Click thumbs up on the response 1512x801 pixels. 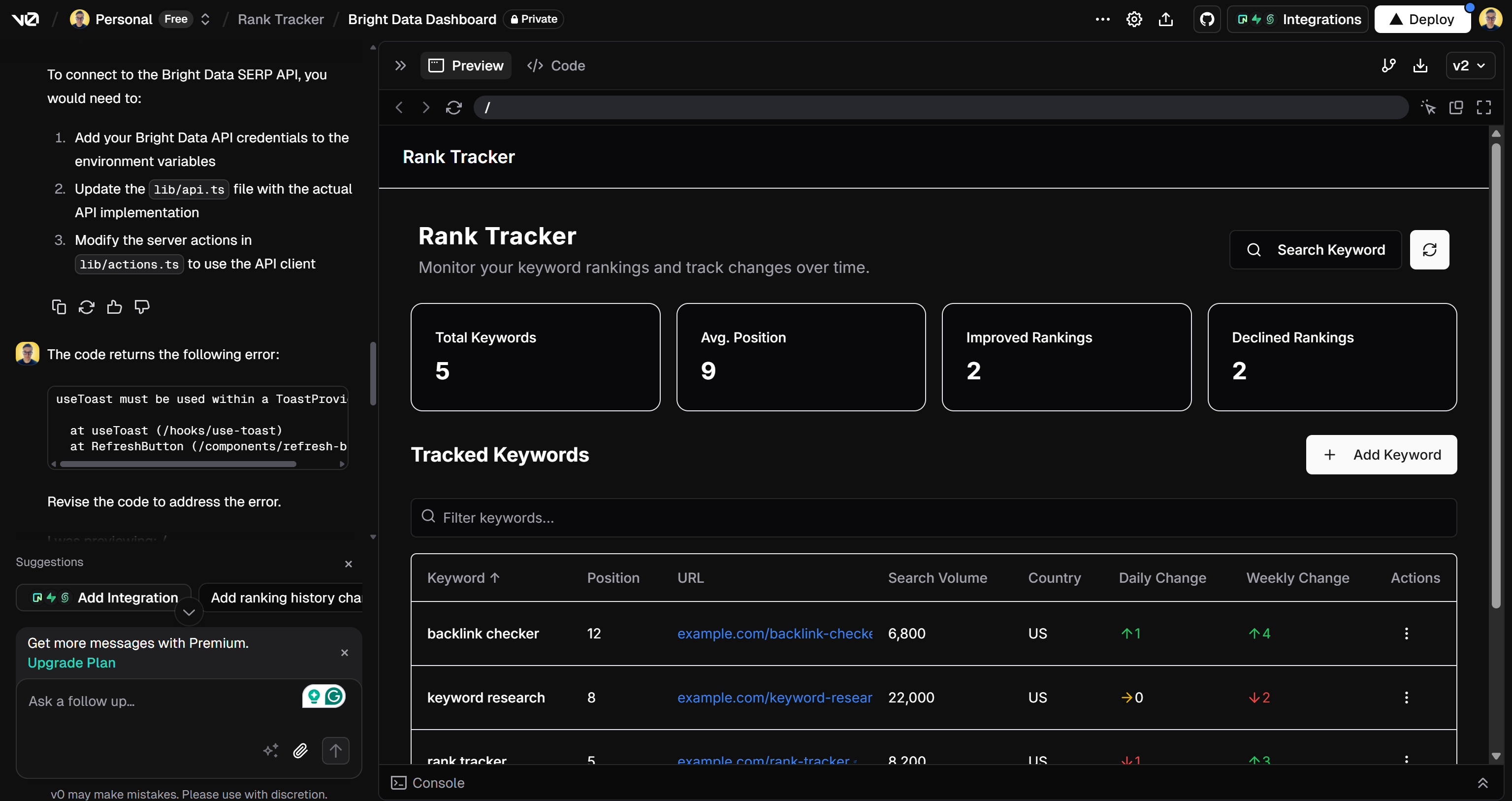click(114, 307)
